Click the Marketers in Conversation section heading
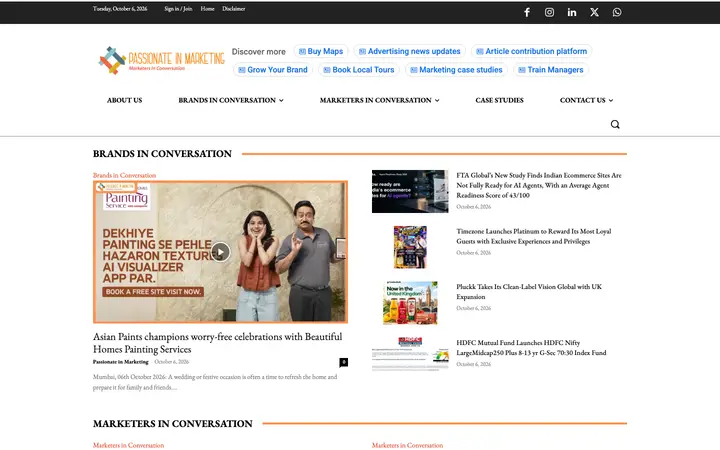 pyautogui.click(x=173, y=424)
